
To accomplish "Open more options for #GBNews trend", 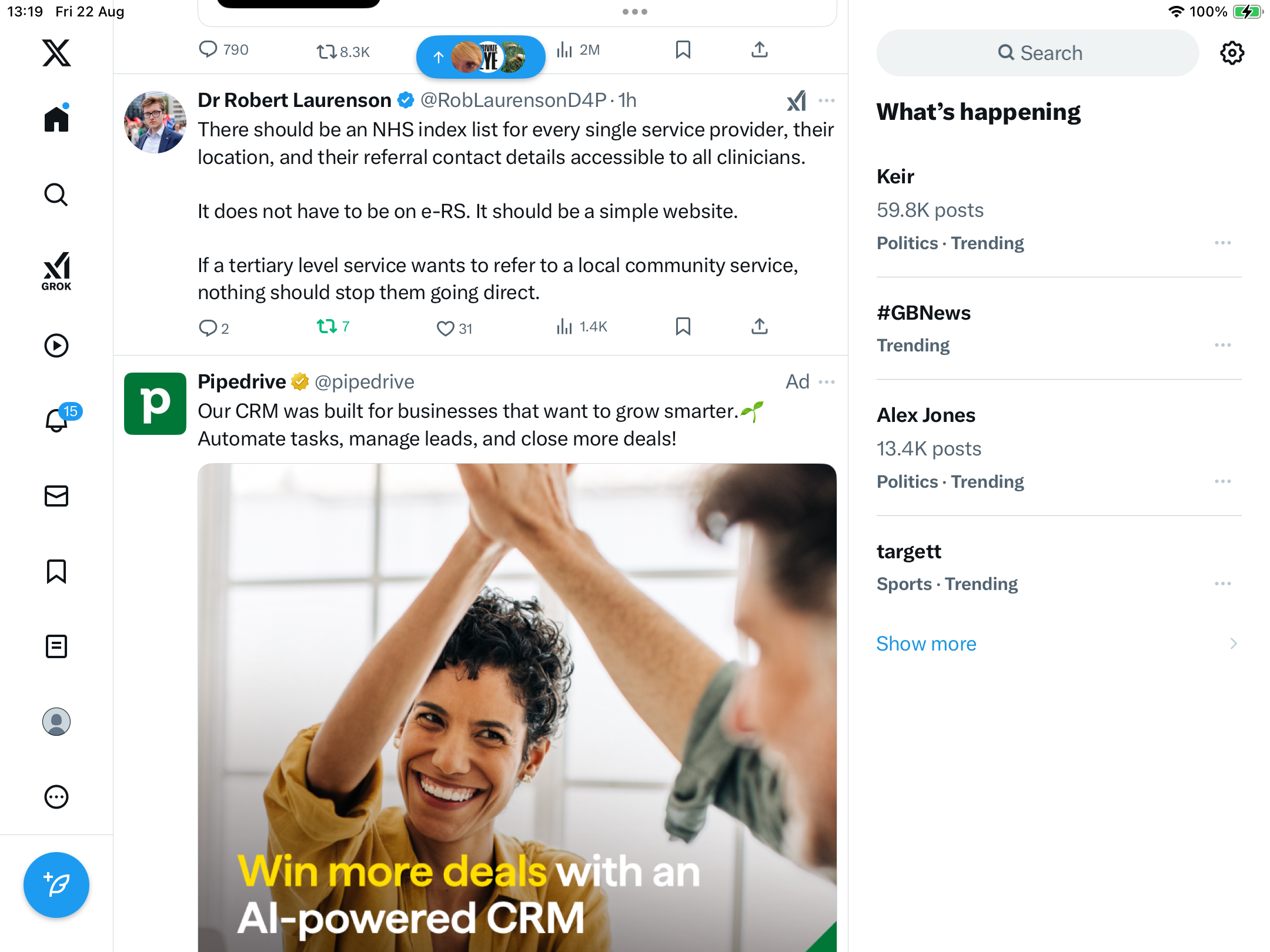I will pyautogui.click(x=1223, y=345).
